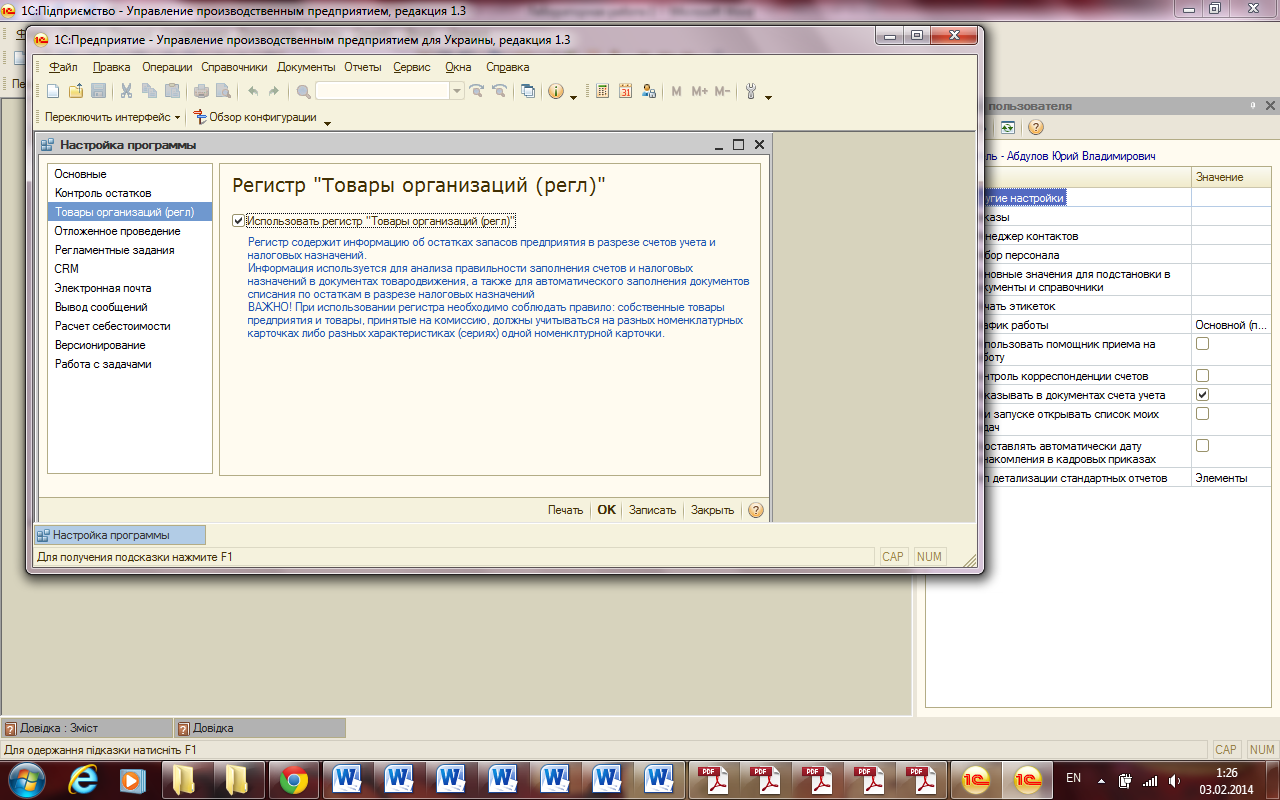Select Регламентные задания section

(x=130, y=250)
